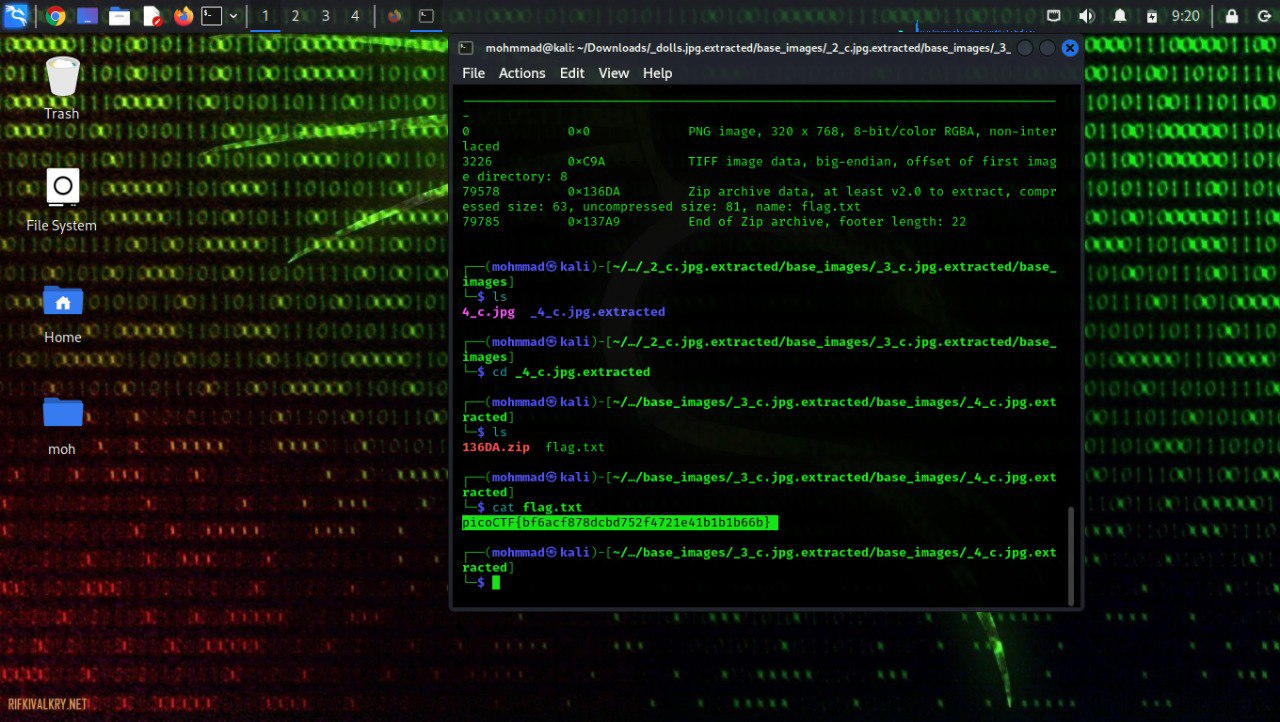The width and height of the screenshot is (1280, 722).
Task: Open the terminal File menu
Action: (x=473, y=73)
